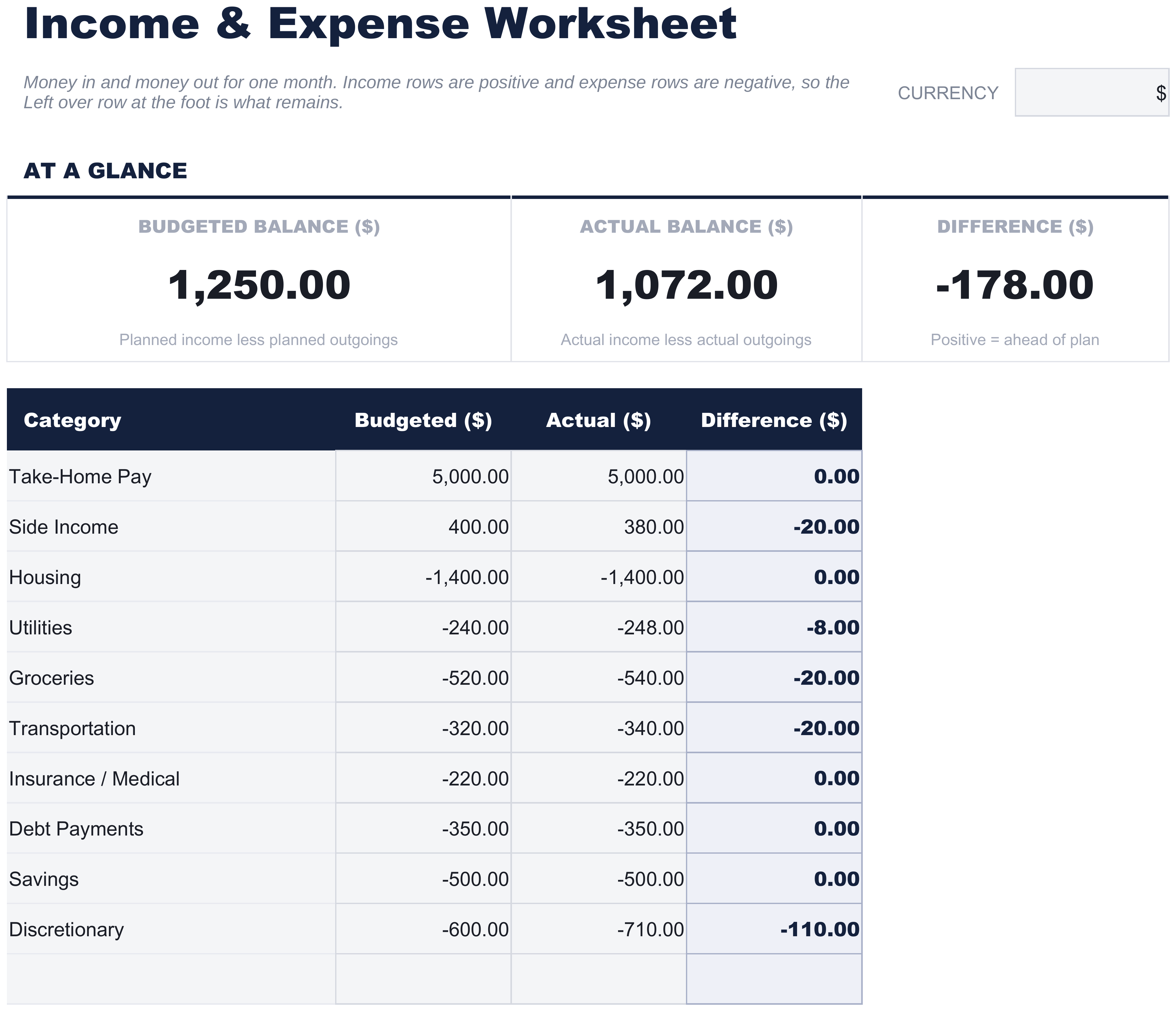Select the Housing category cell
Viewport: 1176px width, 1011px height.
point(171,577)
